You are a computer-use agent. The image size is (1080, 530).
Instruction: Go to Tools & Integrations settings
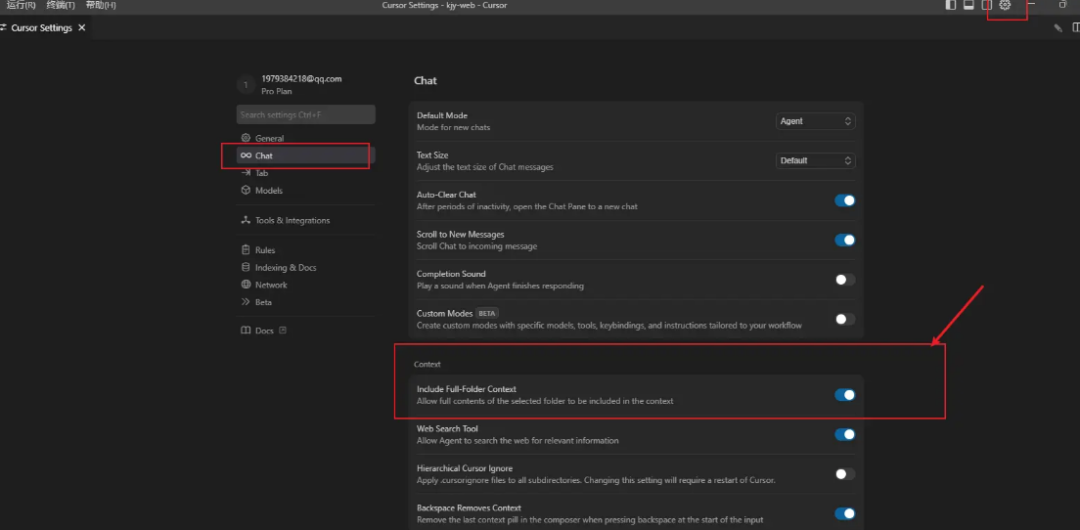[291, 220]
